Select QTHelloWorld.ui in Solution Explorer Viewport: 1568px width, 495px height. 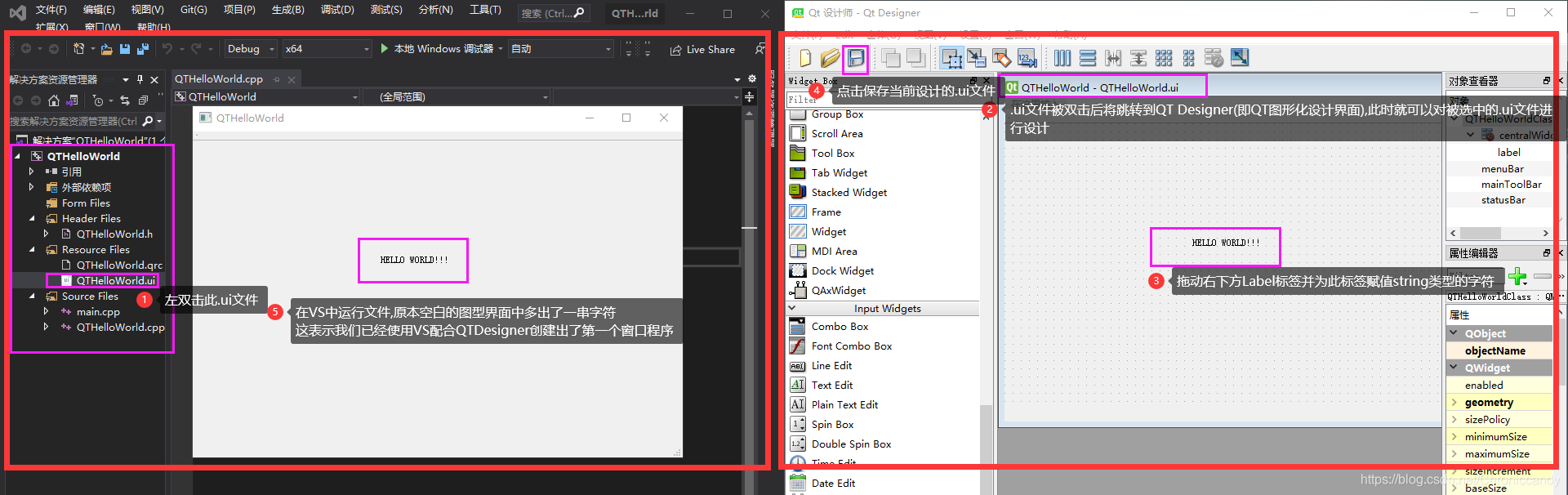[116, 280]
